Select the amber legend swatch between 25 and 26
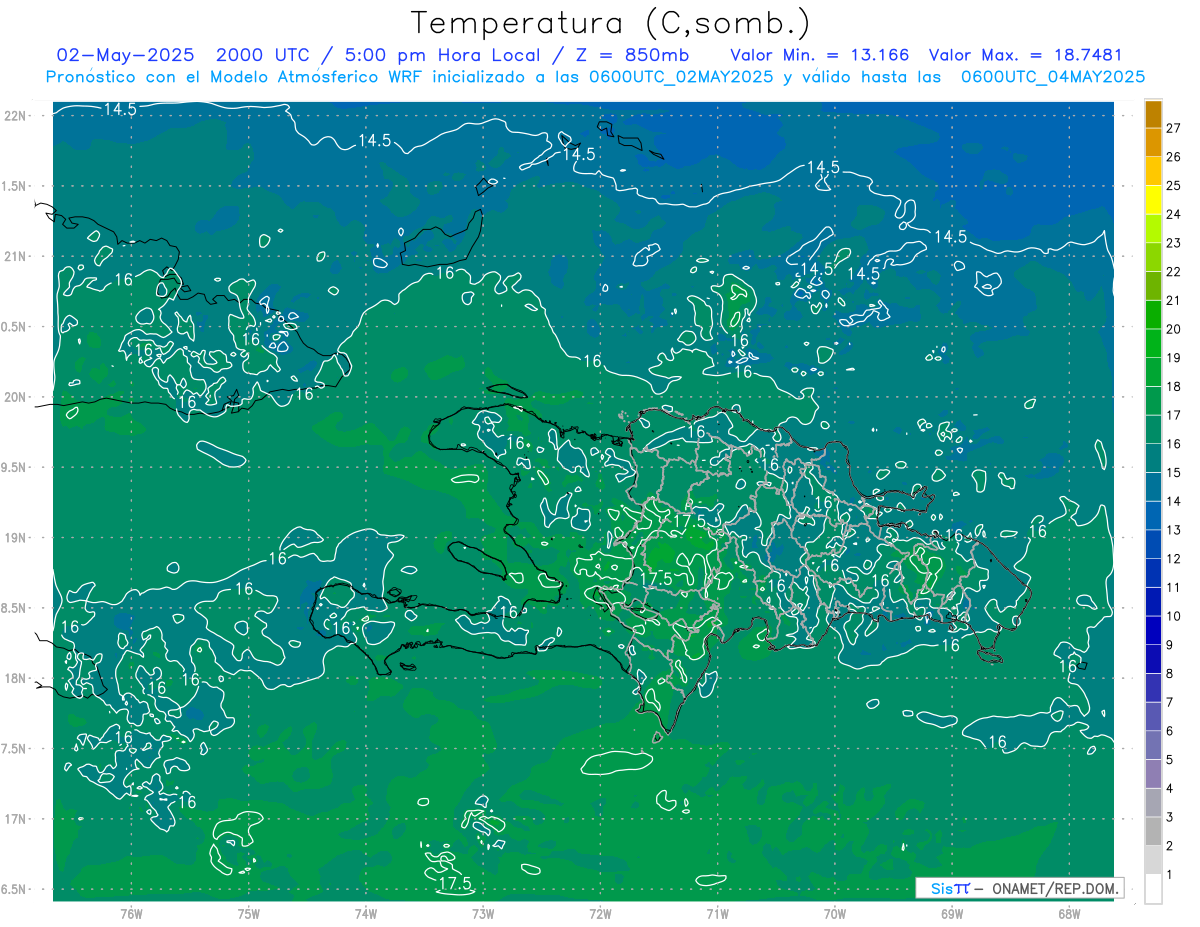 point(1153,171)
